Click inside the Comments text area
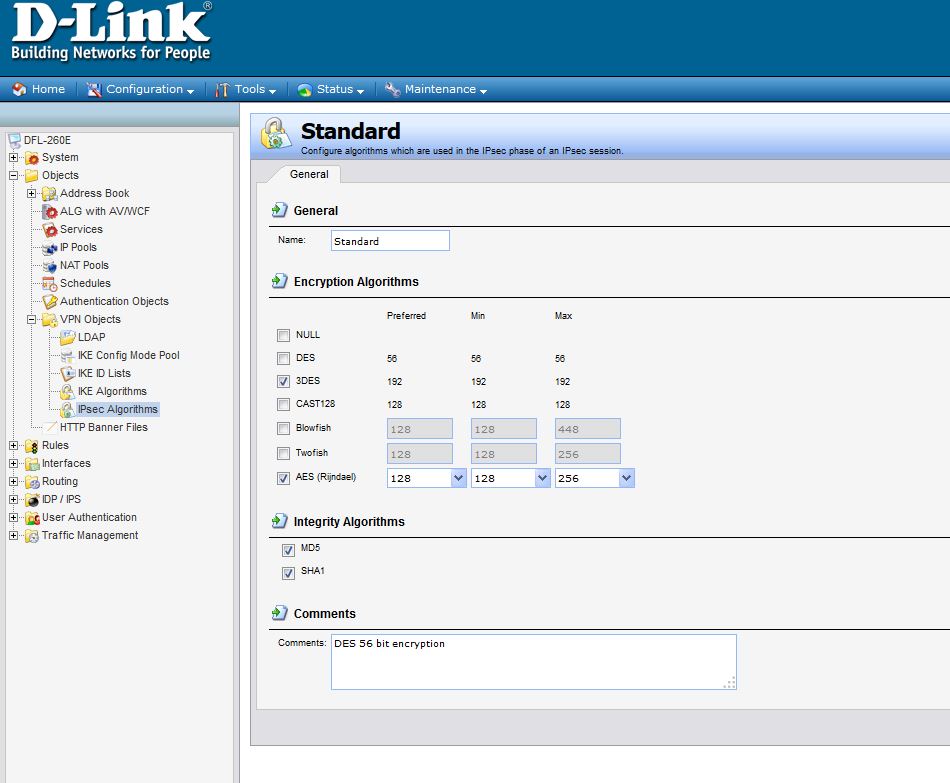Screen dimensions: 950x783 tap(533, 661)
